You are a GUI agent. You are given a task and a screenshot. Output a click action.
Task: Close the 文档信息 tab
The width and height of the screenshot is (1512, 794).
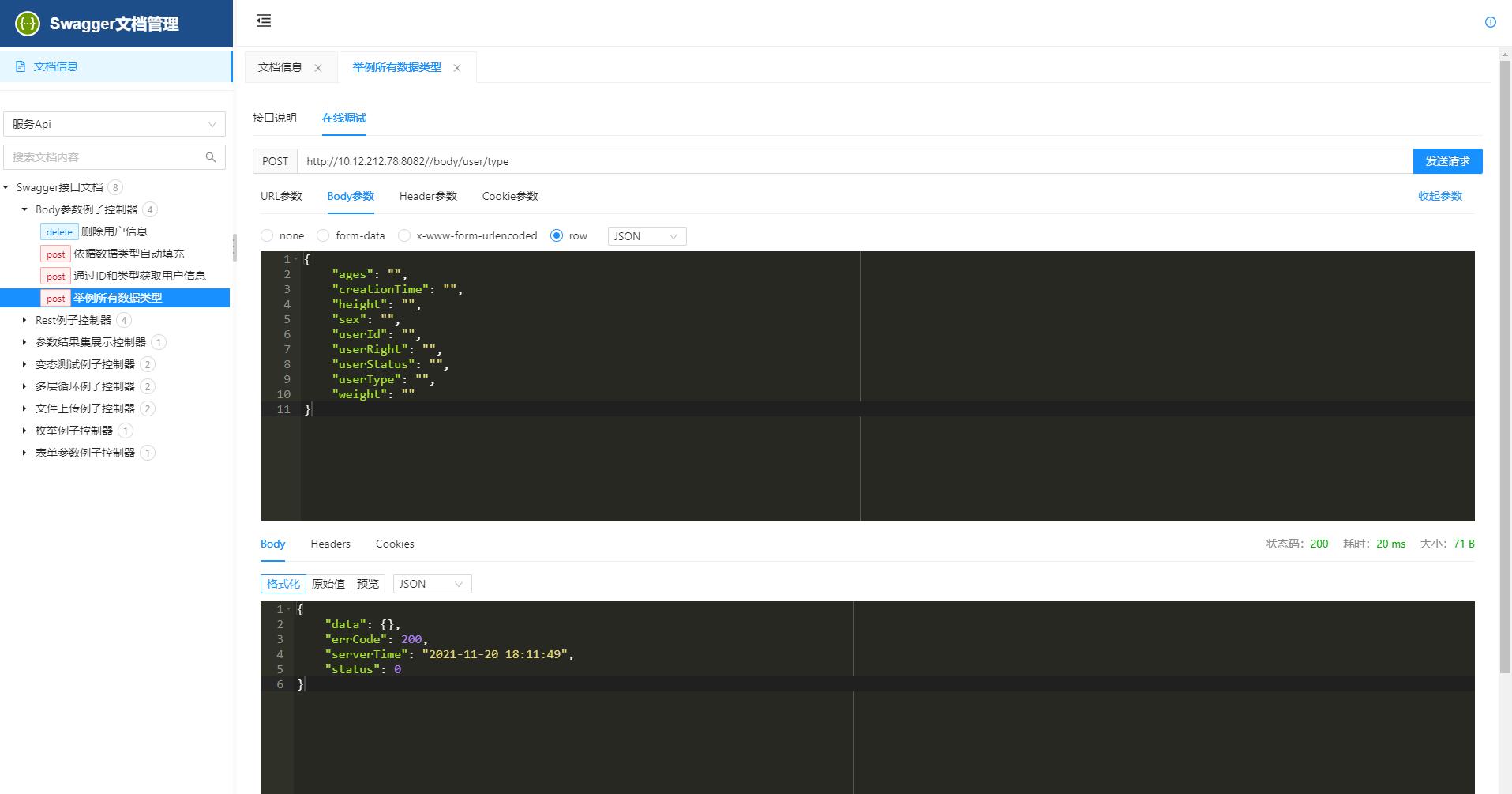[x=318, y=68]
